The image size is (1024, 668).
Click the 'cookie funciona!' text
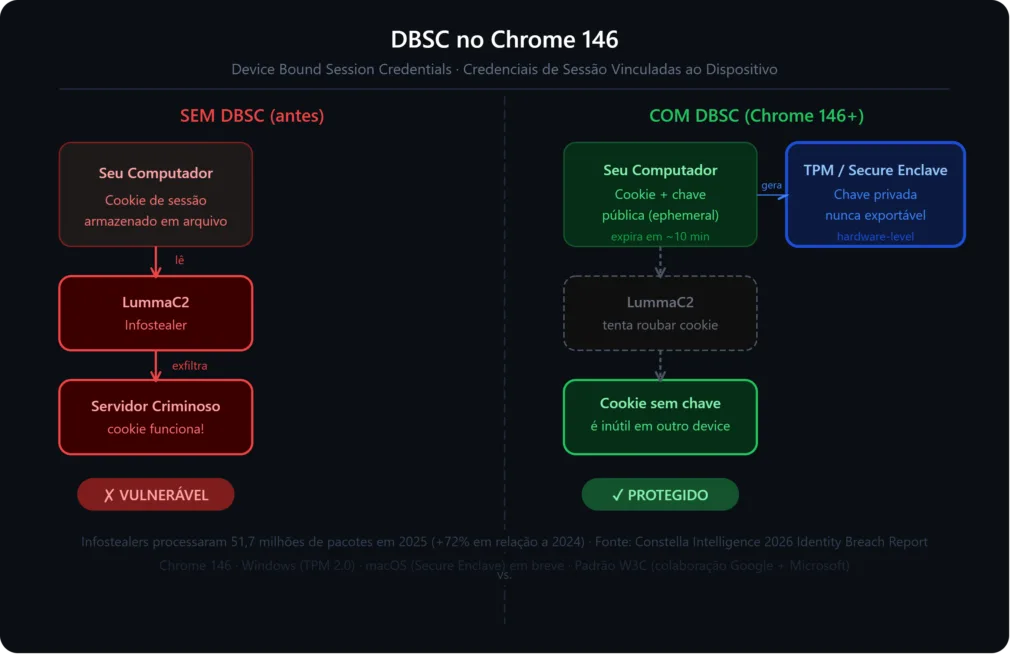(x=155, y=429)
